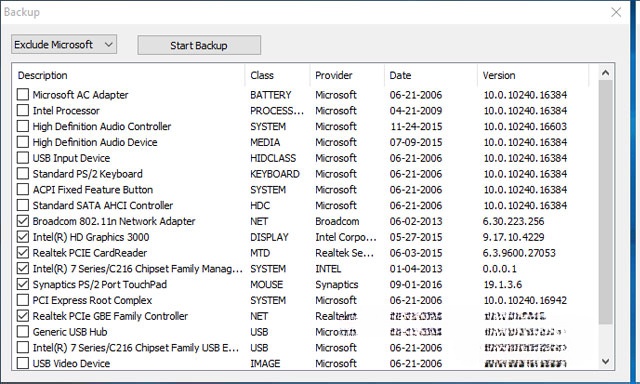The width and height of the screenshot is (640, 384).
Task: Select 'Intel(R) HD Graphics 3000' text
Action: coord(91,237)
